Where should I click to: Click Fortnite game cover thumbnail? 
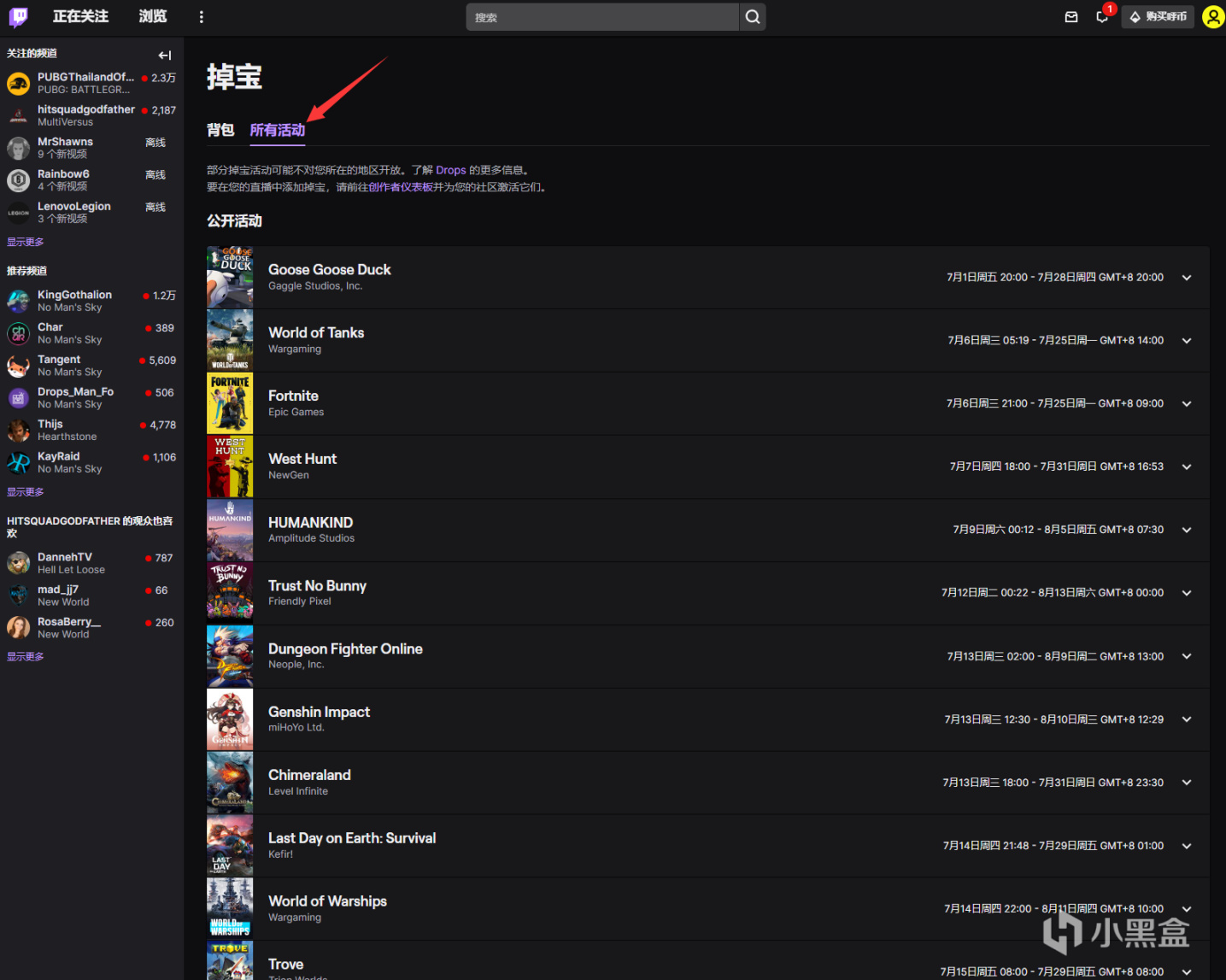pyautogui.click(x=230, y=403)
